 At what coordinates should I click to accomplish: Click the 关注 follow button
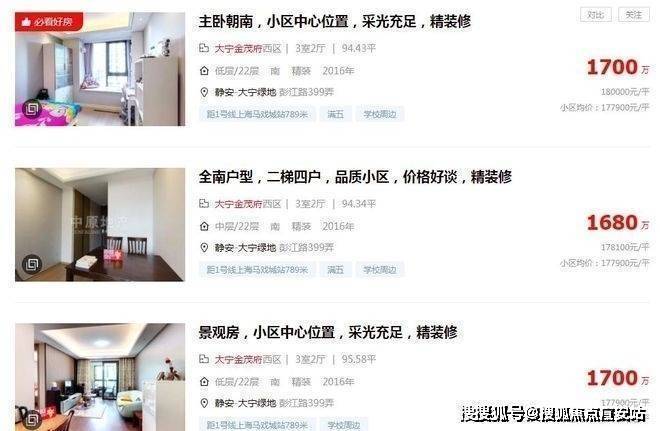click(633, 15)
